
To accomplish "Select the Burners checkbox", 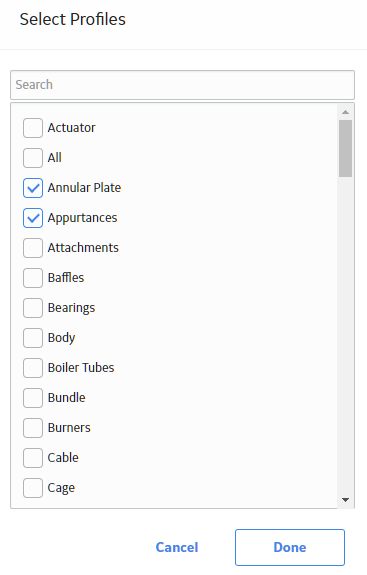I will (33, 428).
